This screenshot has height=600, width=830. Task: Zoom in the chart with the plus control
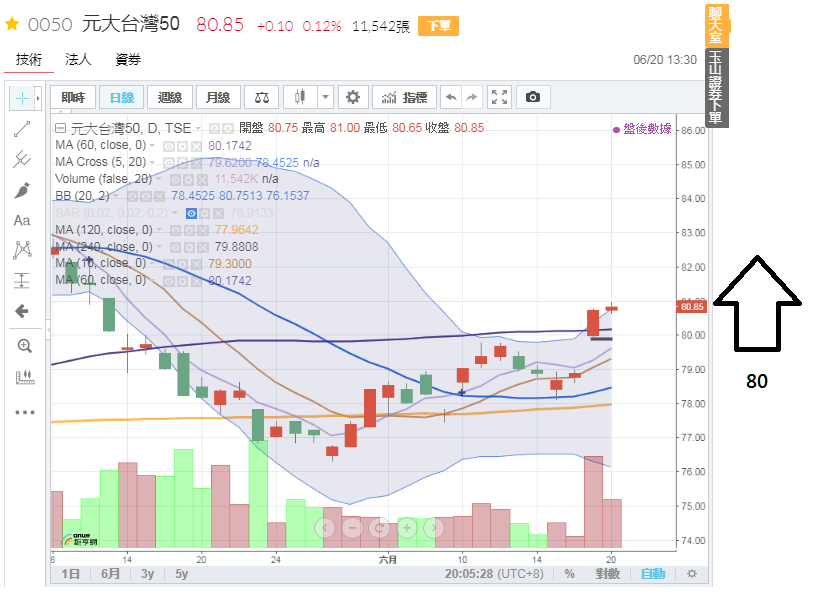pyautogui.click(x=407, y=527)
